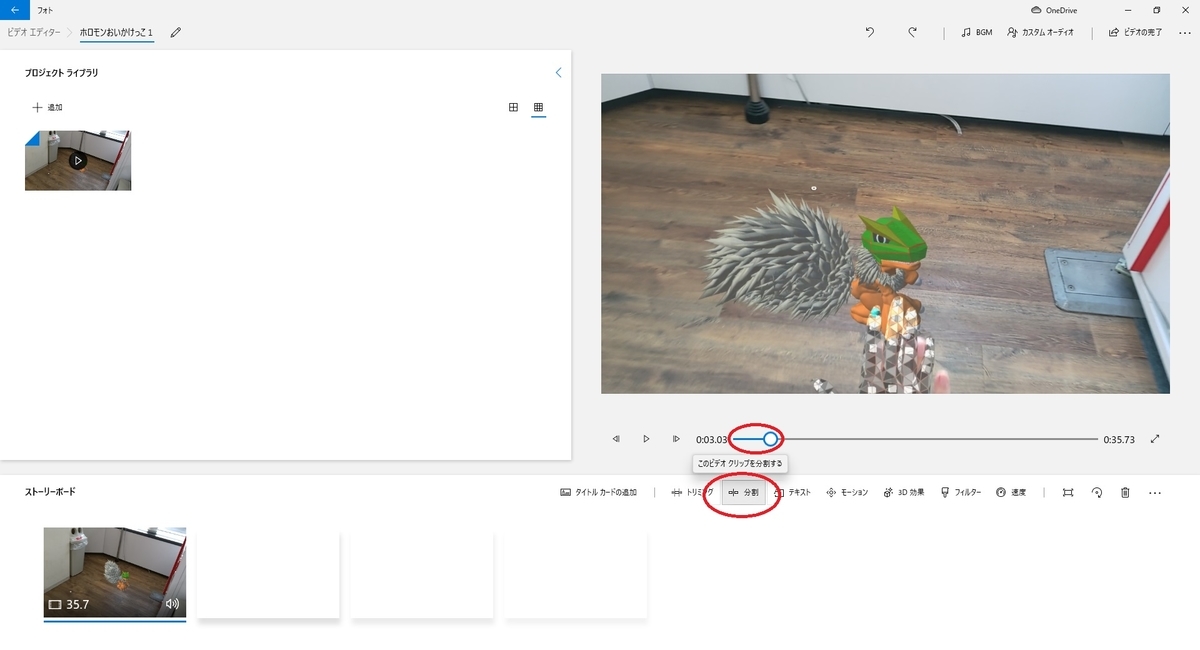Click 追加 to add media
The height and width of the screenshot is (650, 1200).
point(47,107)
